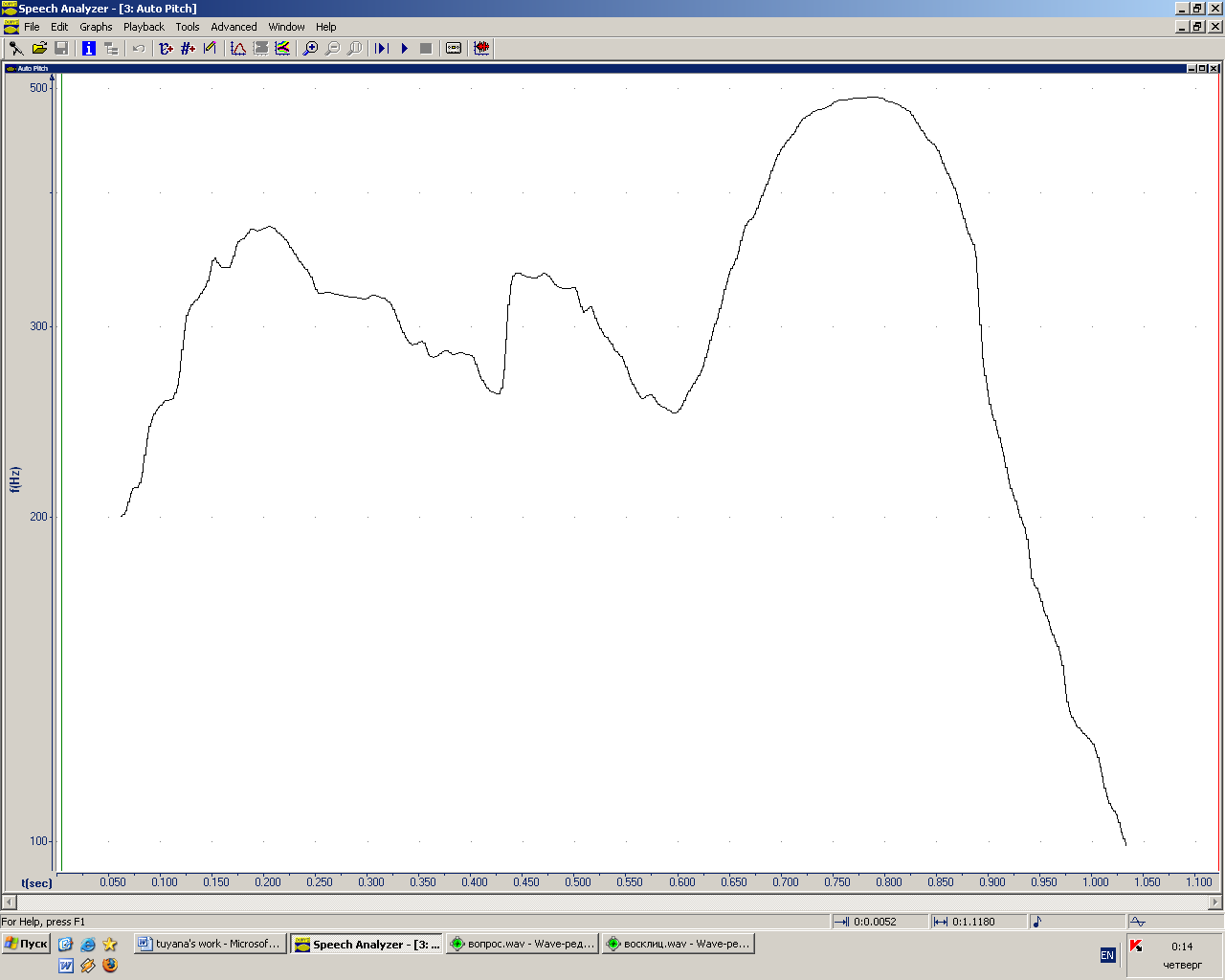Undo via the curved arrow toolbar icon

click(x=139, y=48)
